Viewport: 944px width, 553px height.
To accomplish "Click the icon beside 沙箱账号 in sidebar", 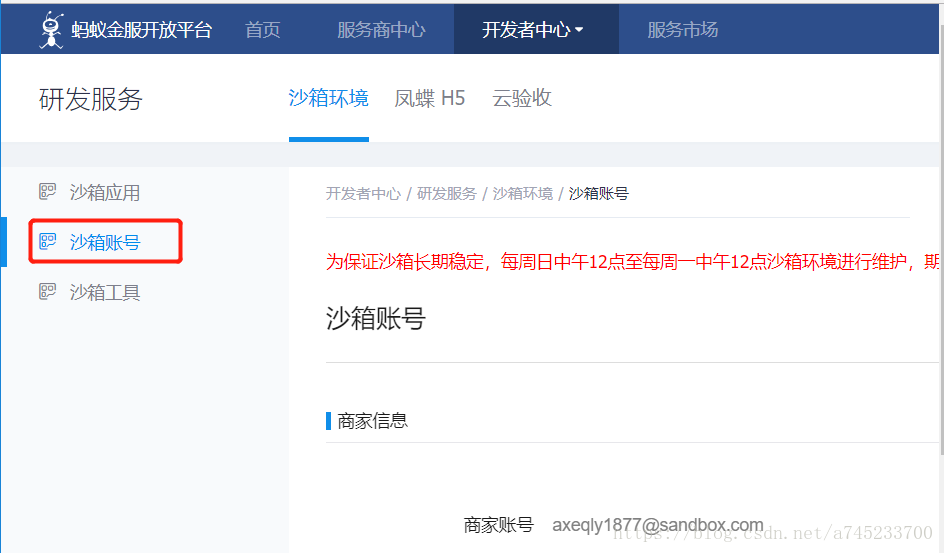I will [48, 241].
